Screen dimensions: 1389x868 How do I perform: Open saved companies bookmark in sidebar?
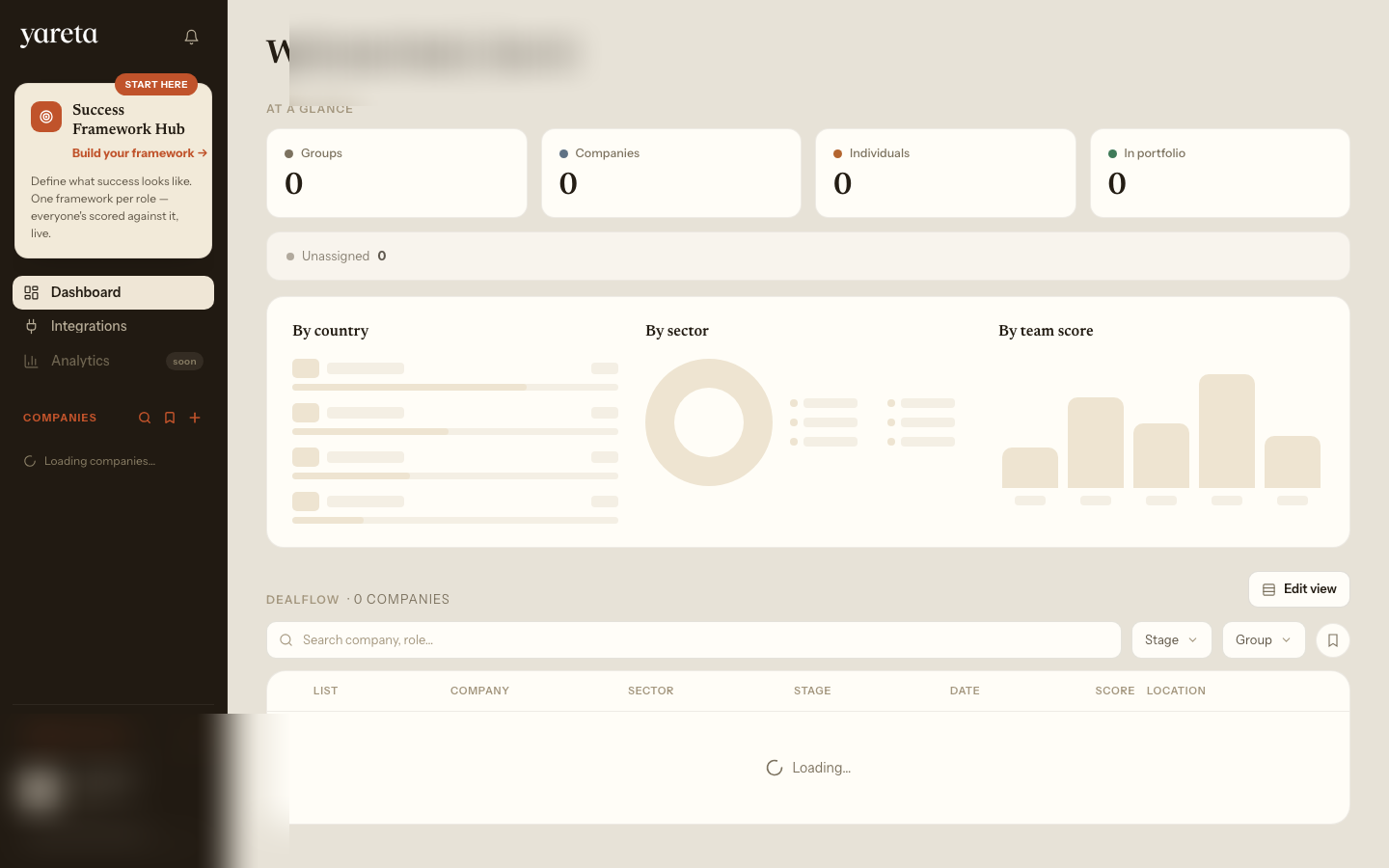tap(170, 418)
